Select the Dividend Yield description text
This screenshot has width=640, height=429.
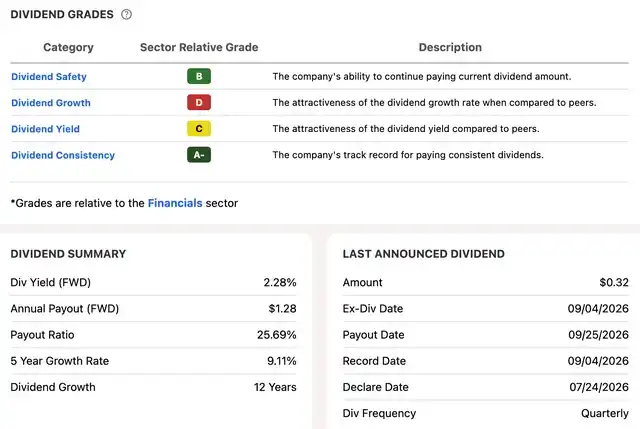(x=406, y=129)
